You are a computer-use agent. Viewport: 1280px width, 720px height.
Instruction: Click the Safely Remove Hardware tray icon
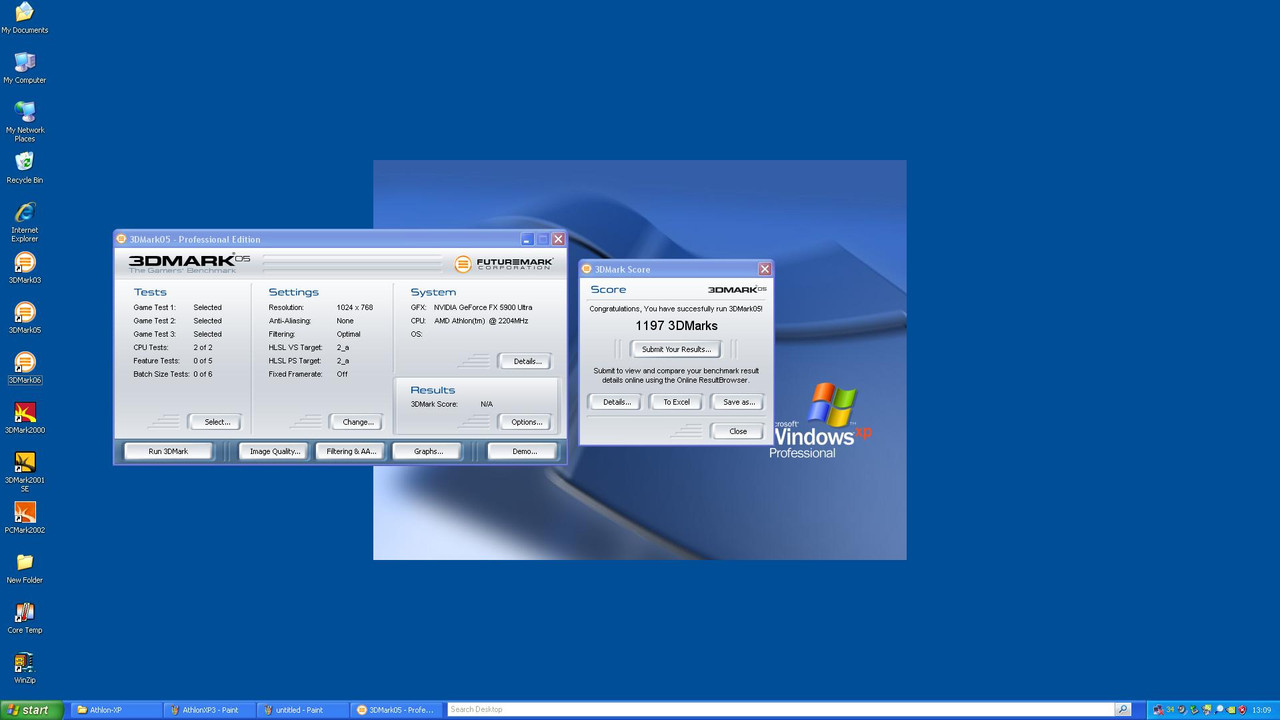click(x=1194, y=710)
